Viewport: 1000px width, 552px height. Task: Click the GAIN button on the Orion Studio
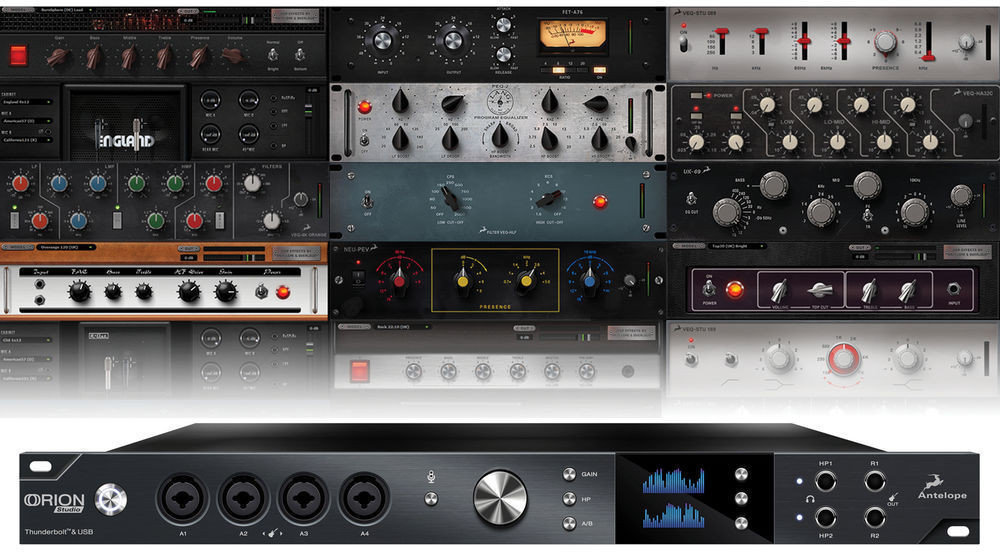(x=569, y=474)
